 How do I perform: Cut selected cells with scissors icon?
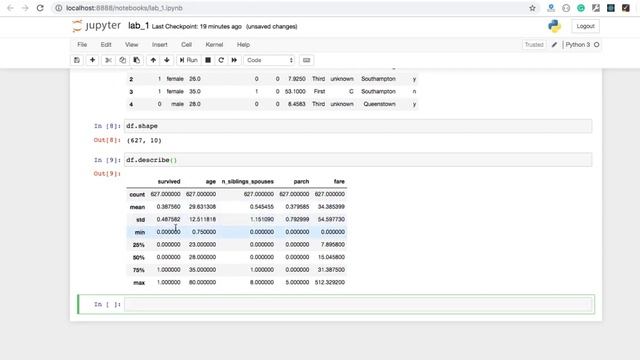click(108, 60)
